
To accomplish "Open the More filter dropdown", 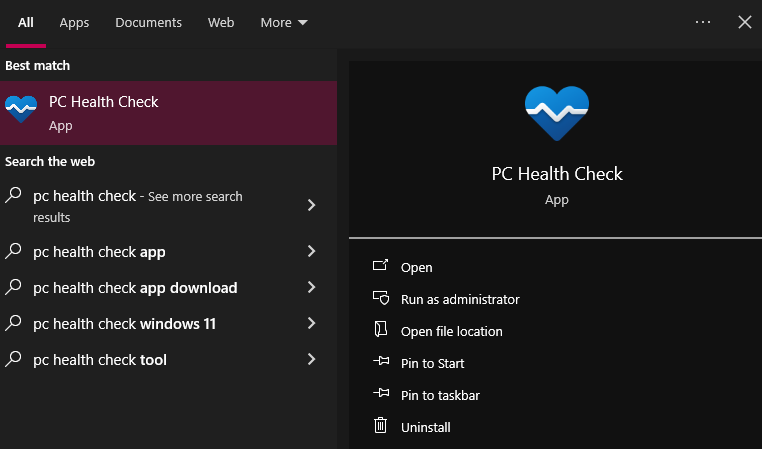I will click(284, 23).
